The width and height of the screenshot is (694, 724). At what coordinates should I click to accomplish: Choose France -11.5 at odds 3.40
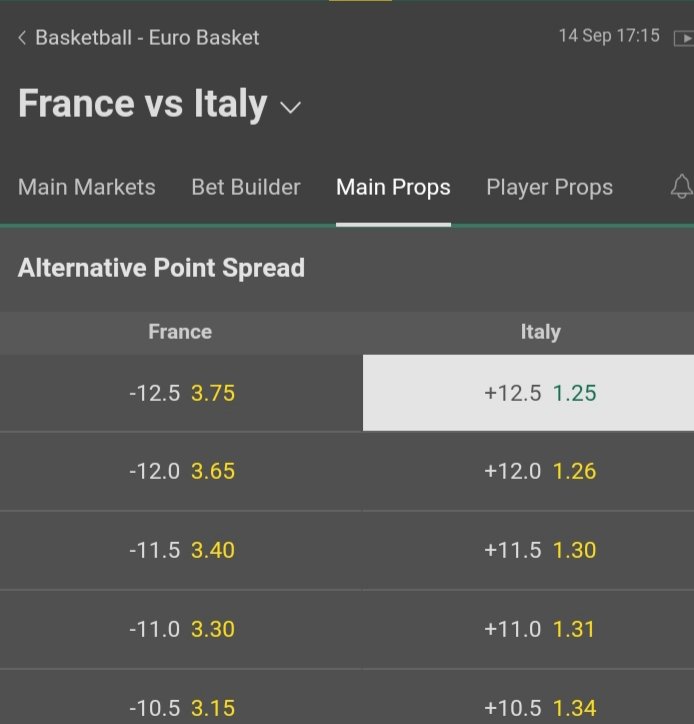click(181, 550)
